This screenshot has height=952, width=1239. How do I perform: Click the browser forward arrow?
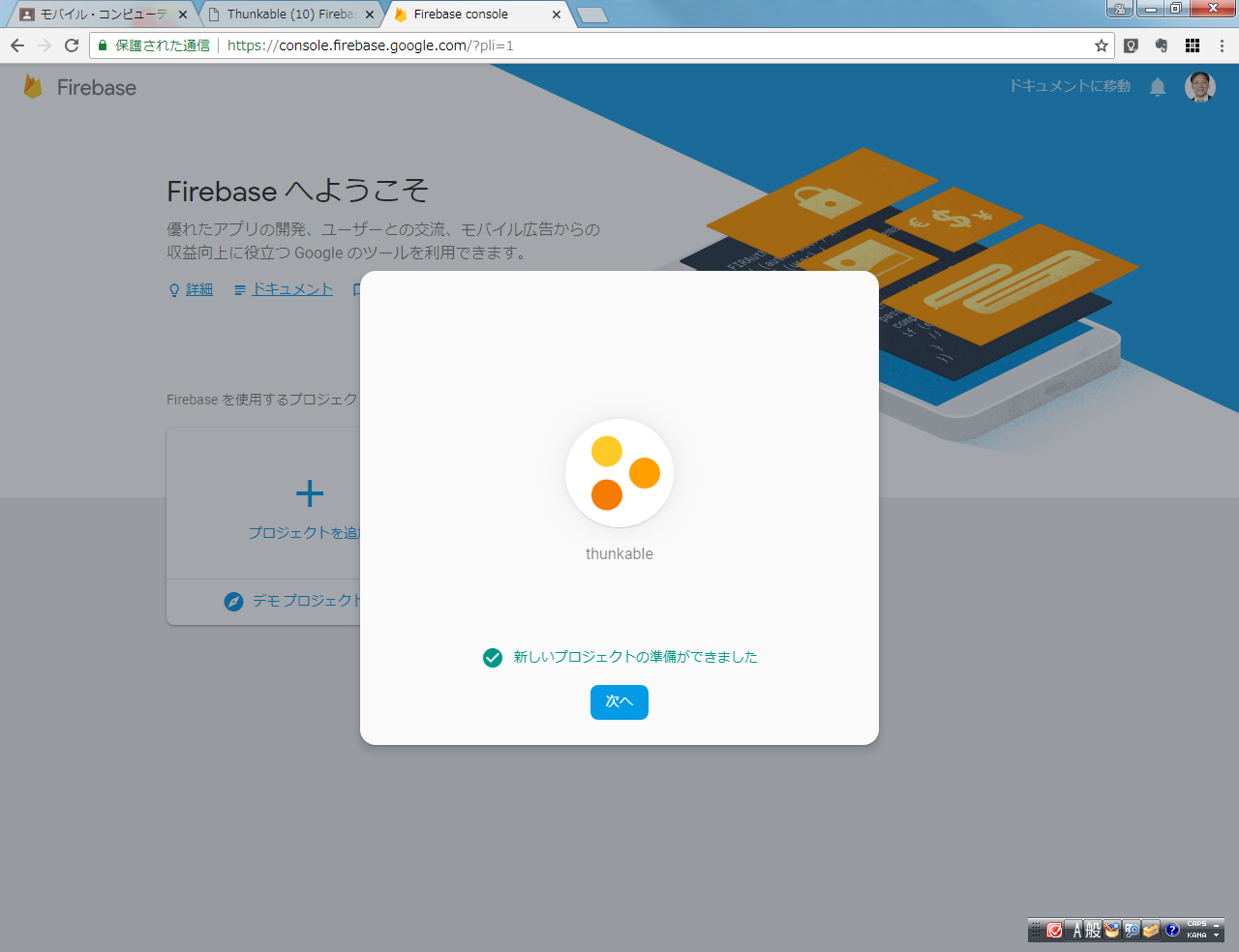45,45
